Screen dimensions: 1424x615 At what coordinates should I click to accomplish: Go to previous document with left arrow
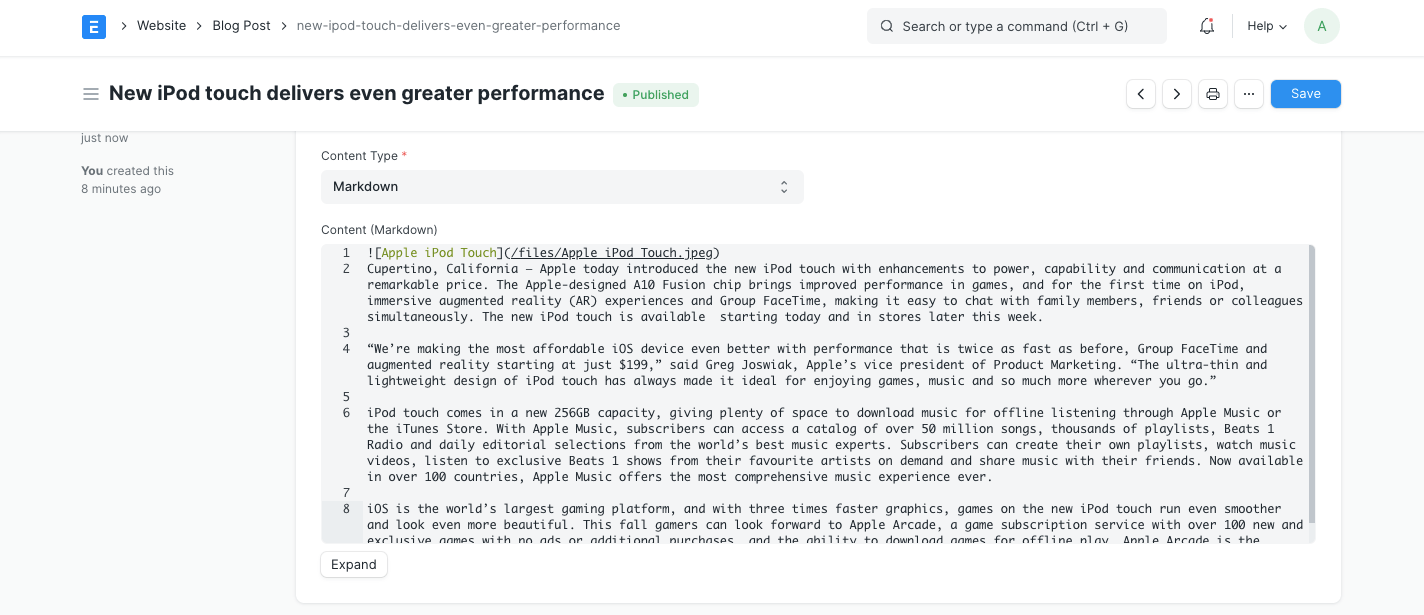click(x=1140, y=93)
